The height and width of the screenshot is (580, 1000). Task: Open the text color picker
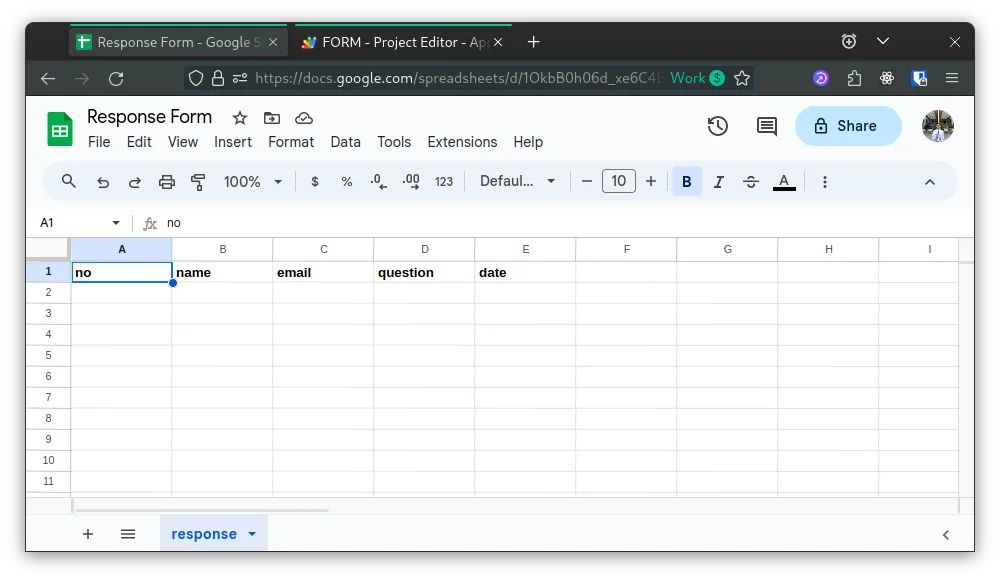[784, 181]
